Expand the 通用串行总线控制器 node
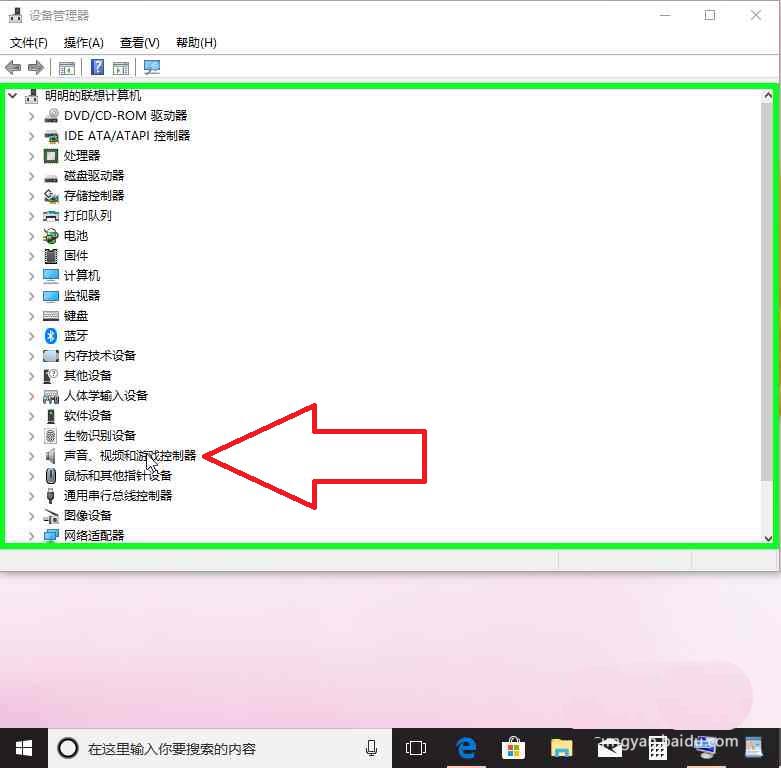Viewport: 781px width, 768px height. pyautogui.click(x=31, y=496)
